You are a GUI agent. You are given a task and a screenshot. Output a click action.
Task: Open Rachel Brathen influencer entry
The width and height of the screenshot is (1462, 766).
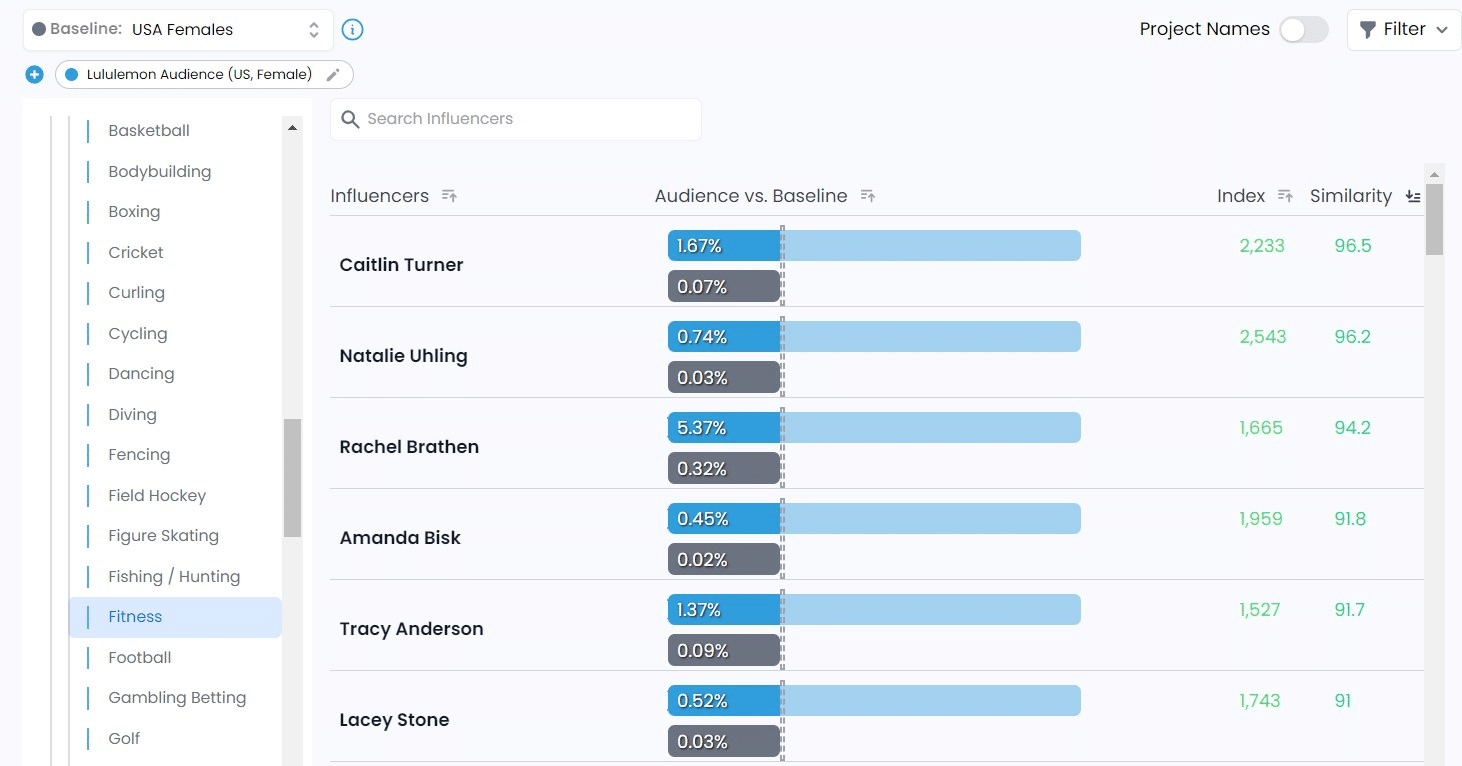(409, 447)
